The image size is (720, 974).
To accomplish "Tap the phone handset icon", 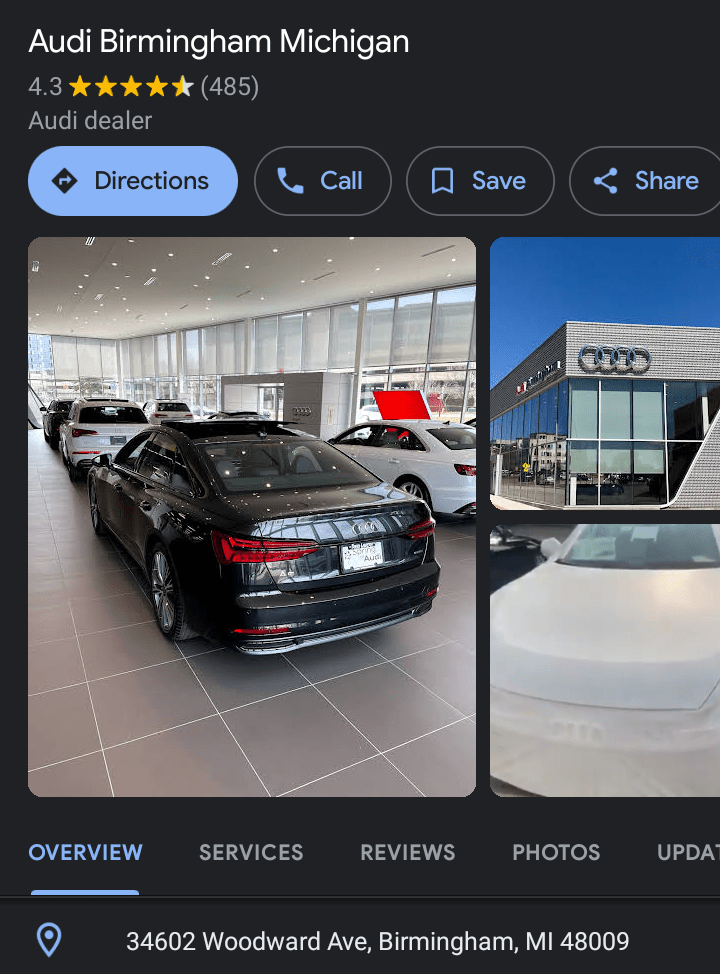I will click(290, 181).
